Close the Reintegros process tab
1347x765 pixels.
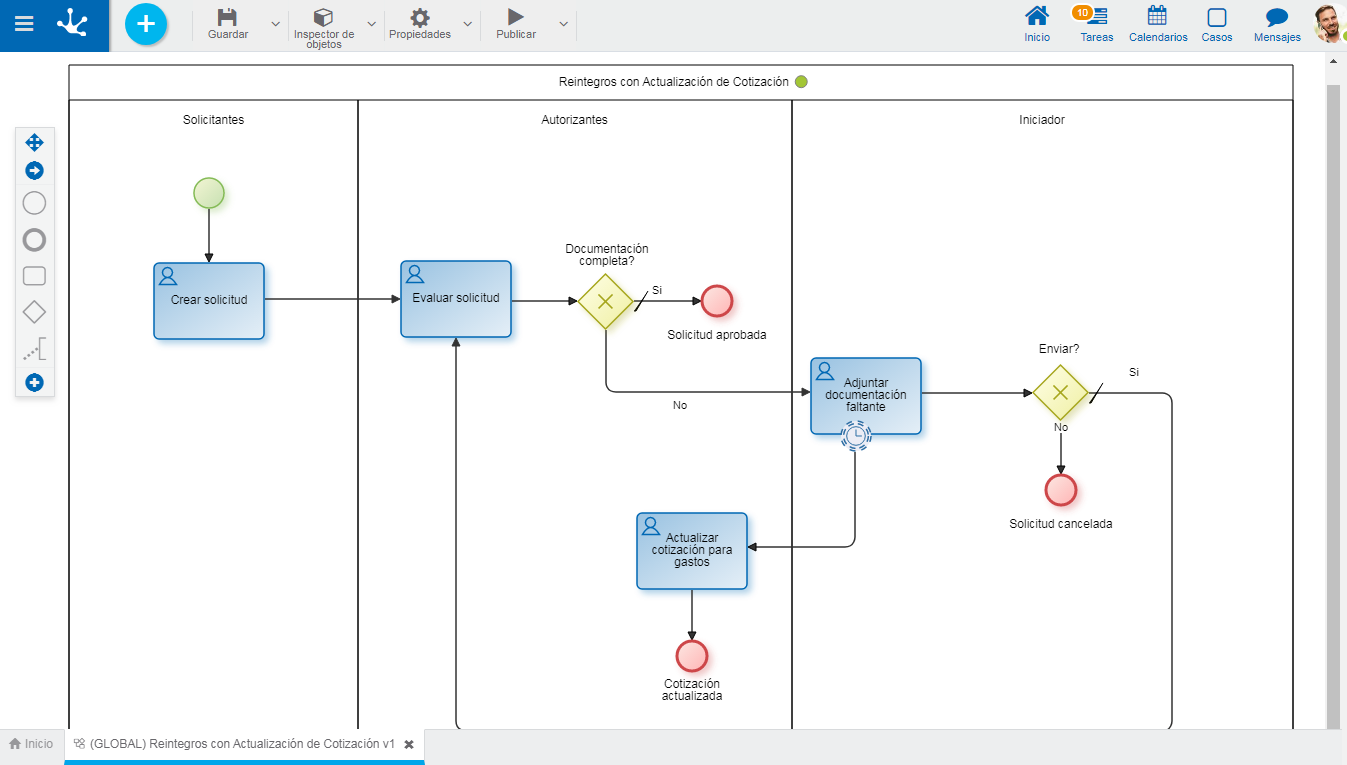tap(409, 745)
